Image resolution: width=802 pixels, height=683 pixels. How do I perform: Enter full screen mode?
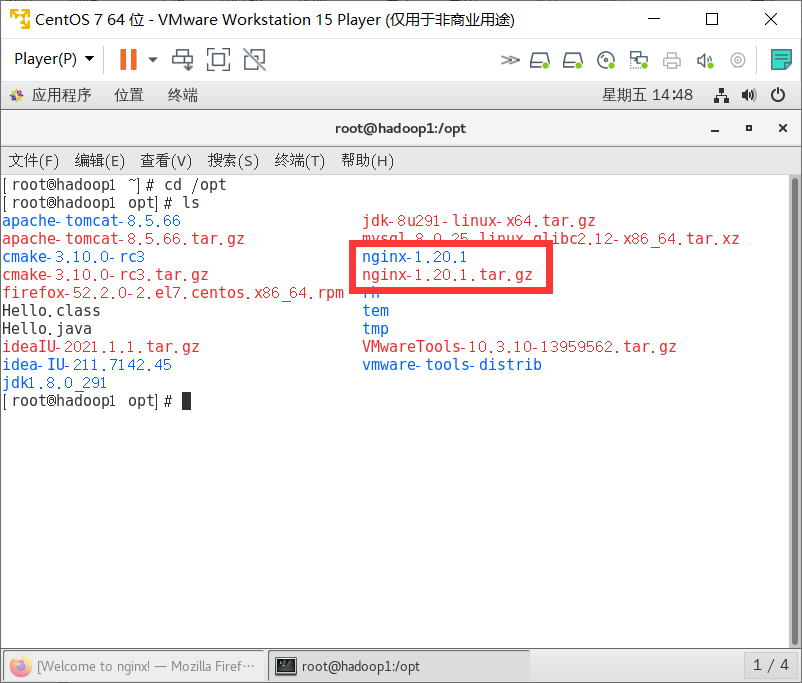218,60
